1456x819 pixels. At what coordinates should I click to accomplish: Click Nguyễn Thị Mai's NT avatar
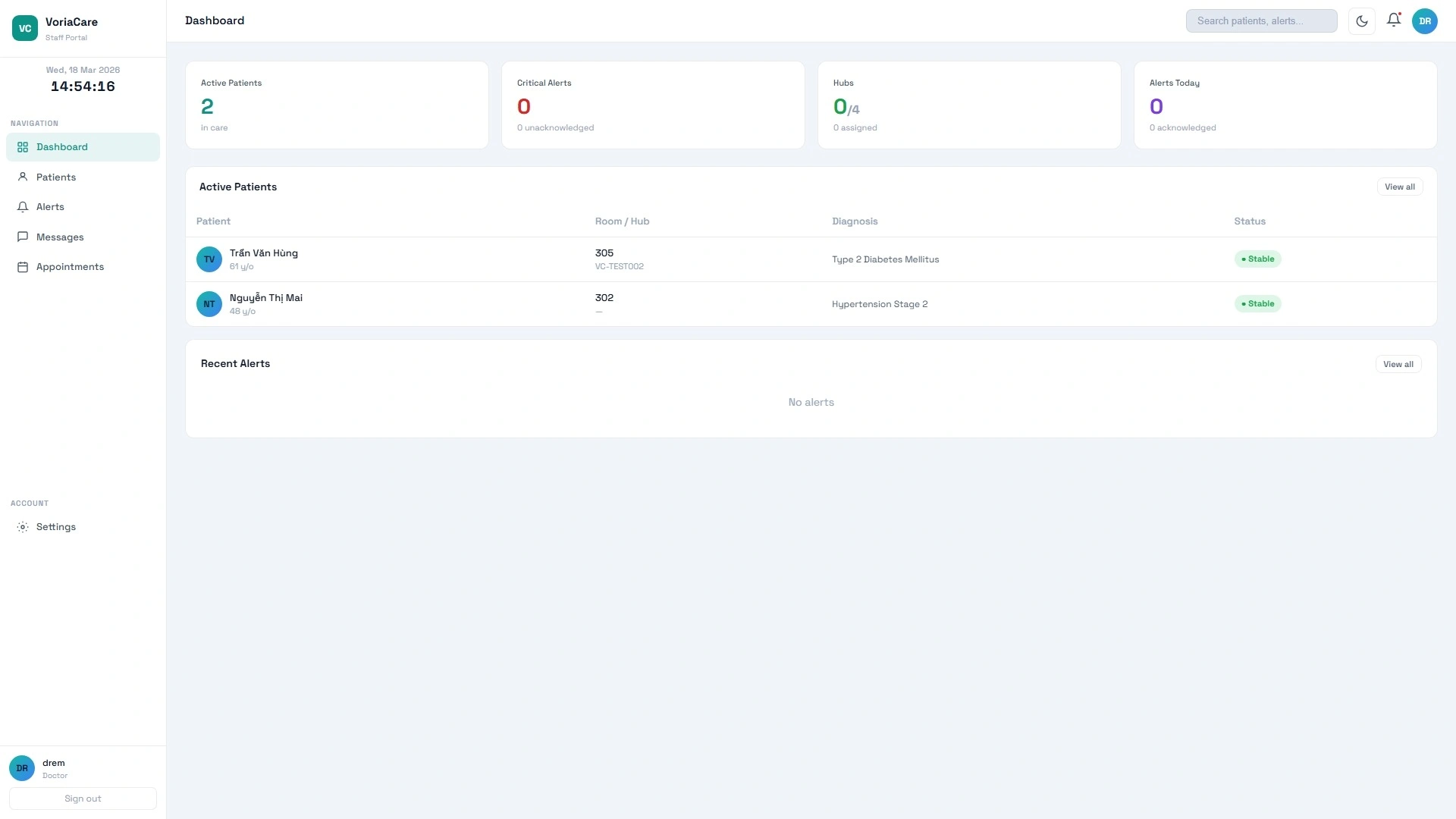(209, 303)
